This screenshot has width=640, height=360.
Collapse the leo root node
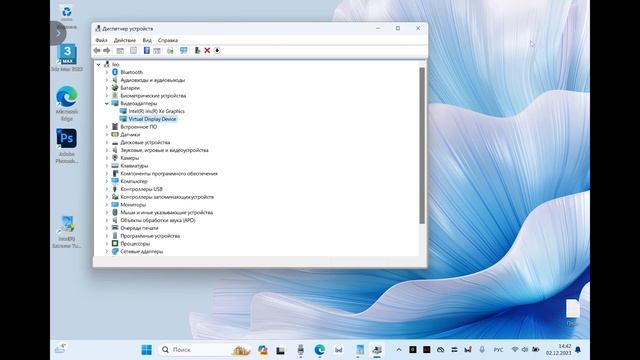98,64
